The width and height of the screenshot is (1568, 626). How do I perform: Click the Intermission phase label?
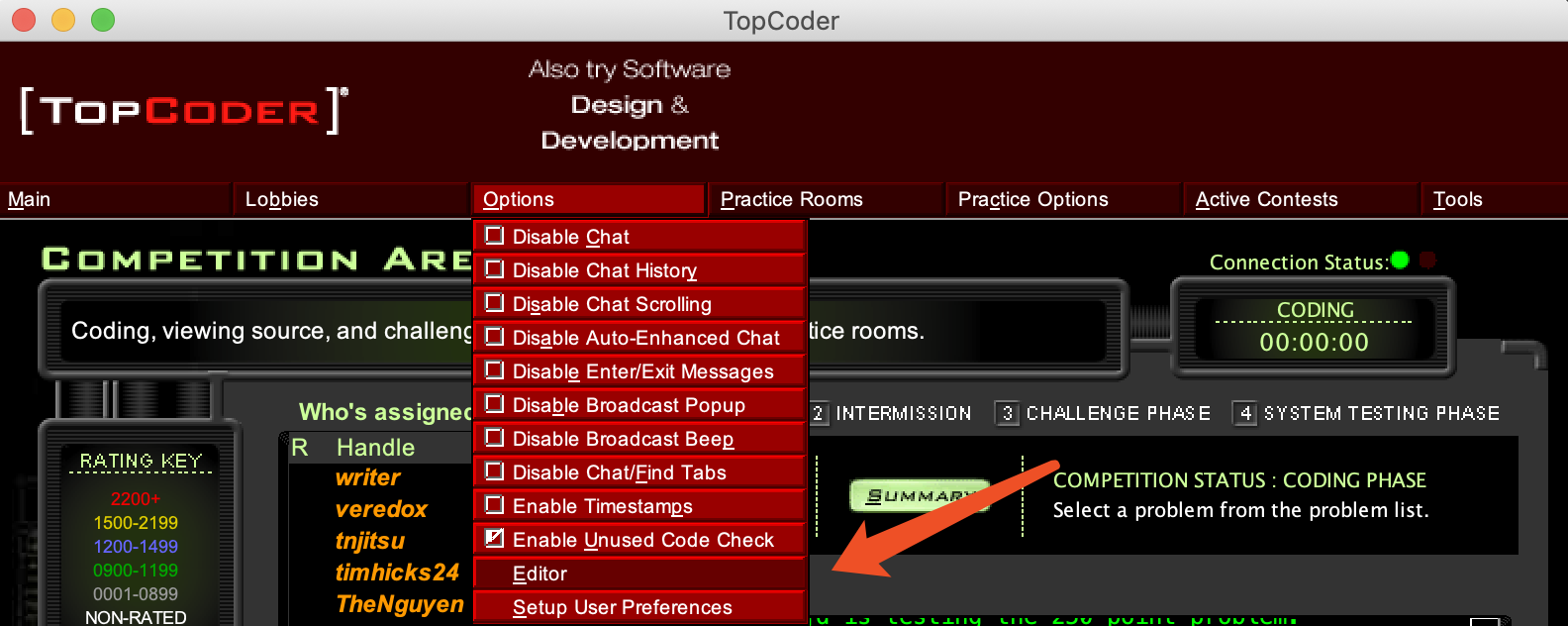[903, 413]
